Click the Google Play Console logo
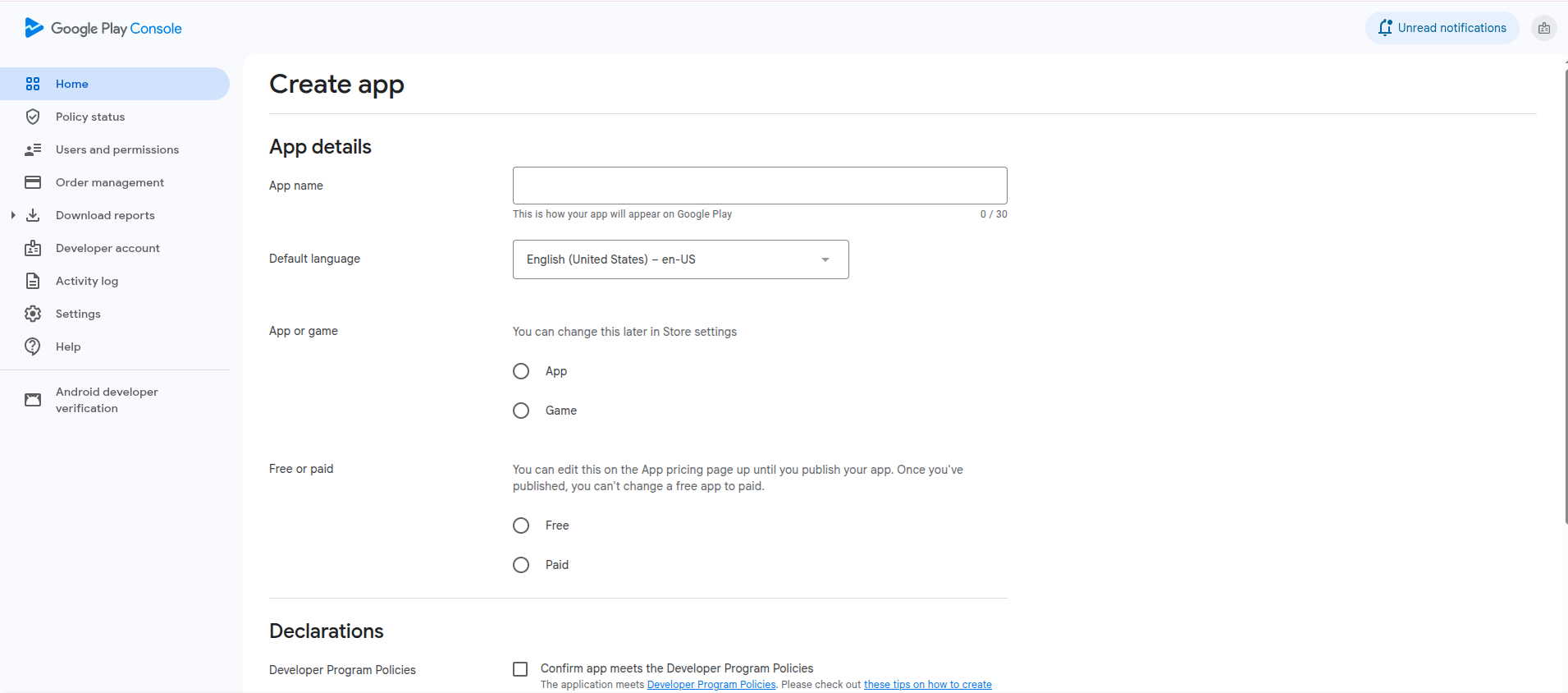1568x693 pixels. pos(103,28)
